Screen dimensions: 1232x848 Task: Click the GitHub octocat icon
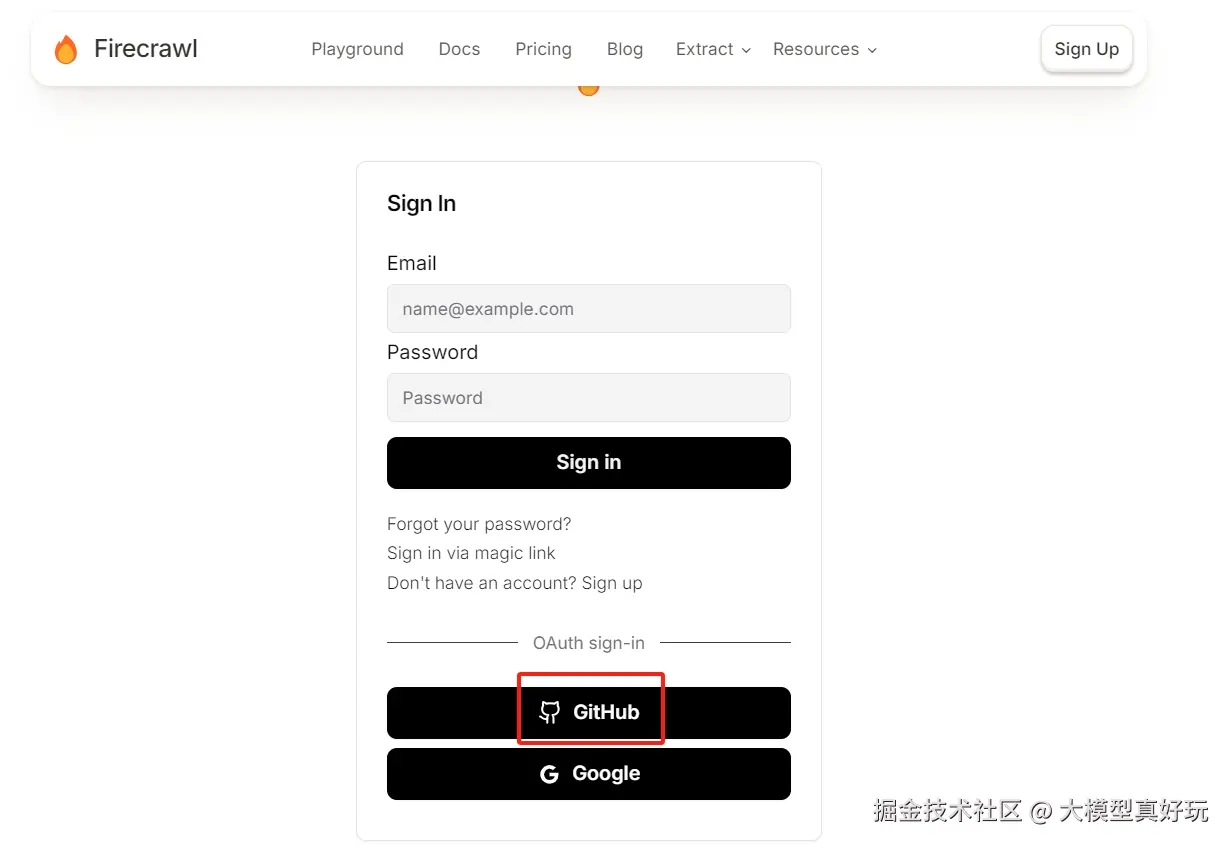(549, 713)
